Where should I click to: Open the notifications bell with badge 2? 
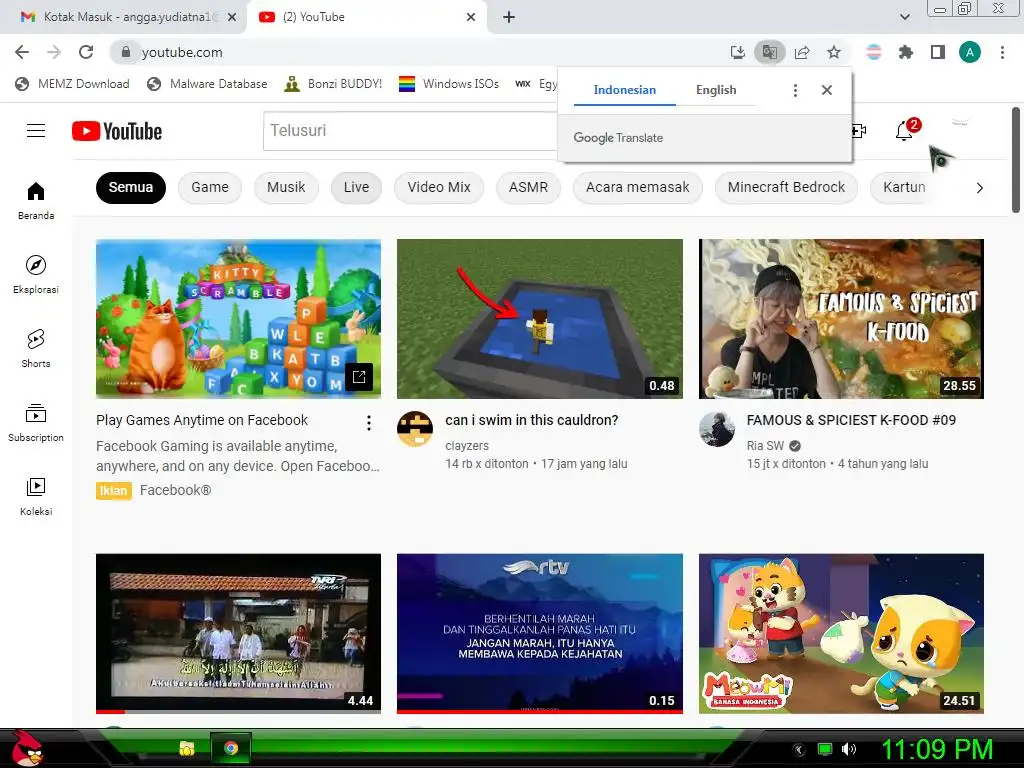pos(906,130)
